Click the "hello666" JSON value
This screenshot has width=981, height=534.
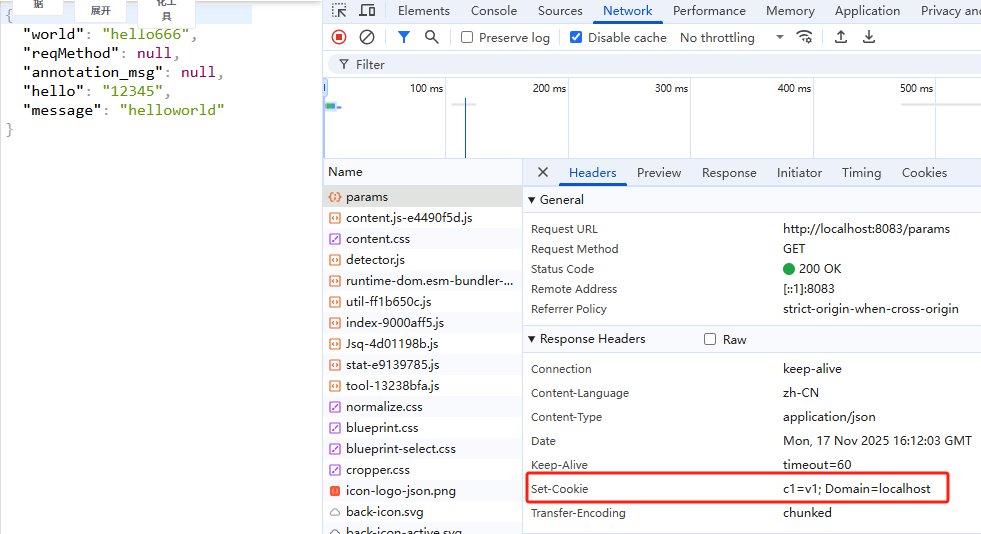tap(146, 34)
